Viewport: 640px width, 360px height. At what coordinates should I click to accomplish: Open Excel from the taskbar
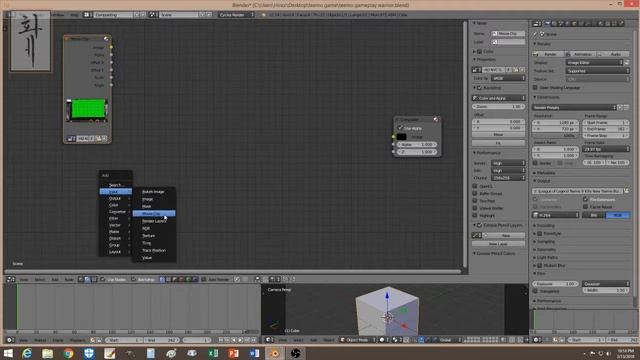point(213,353)
